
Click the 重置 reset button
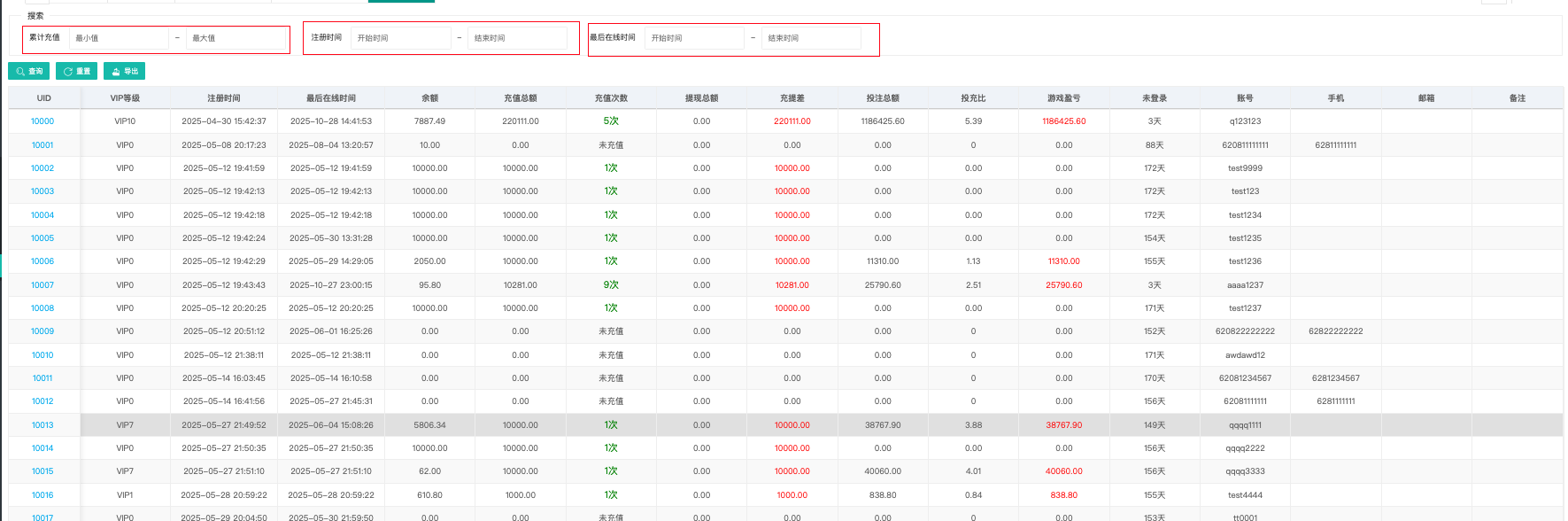(77, 71)
